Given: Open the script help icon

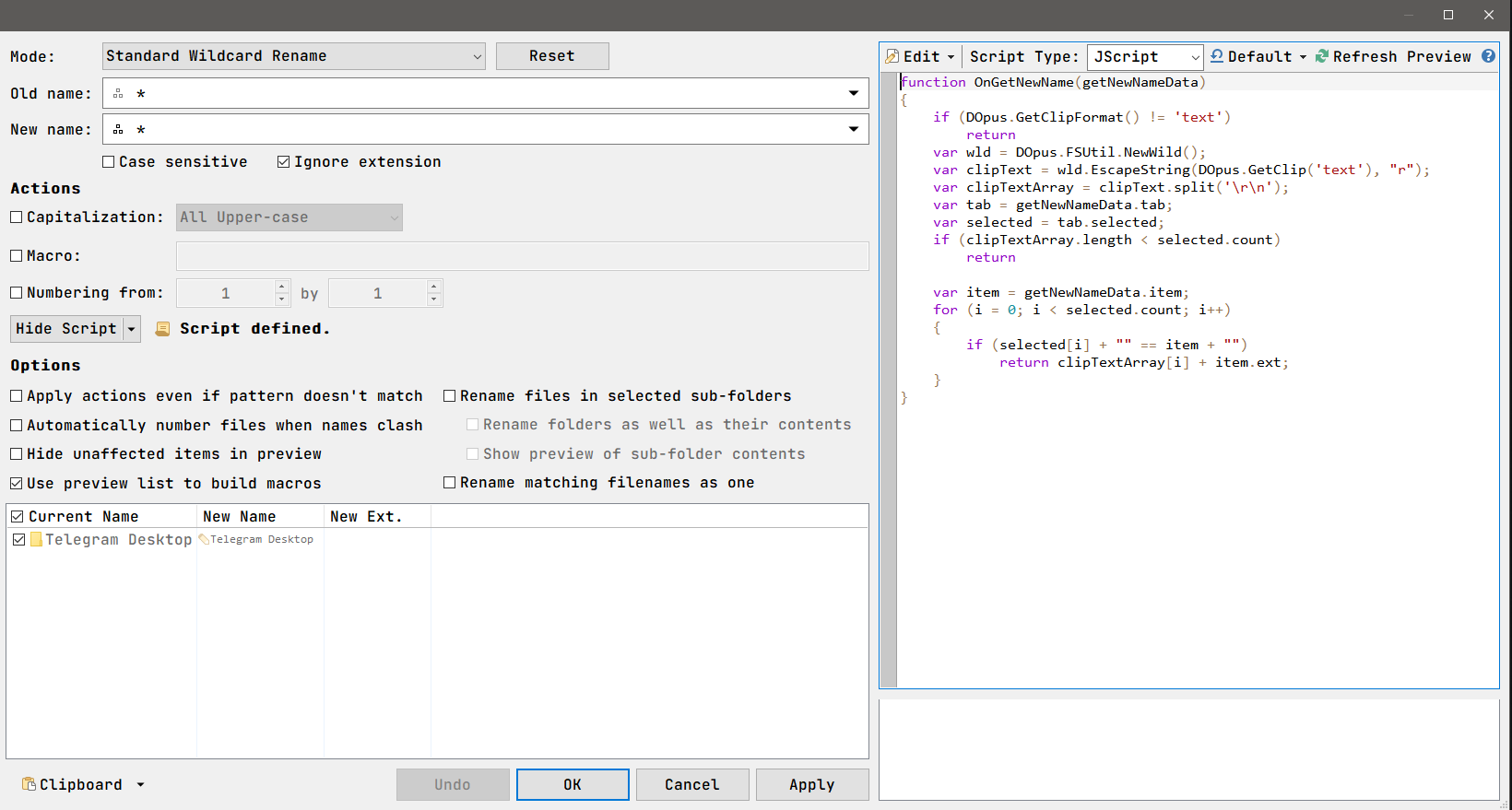Looking at the screenshot, I should (x=1488, y=56).
